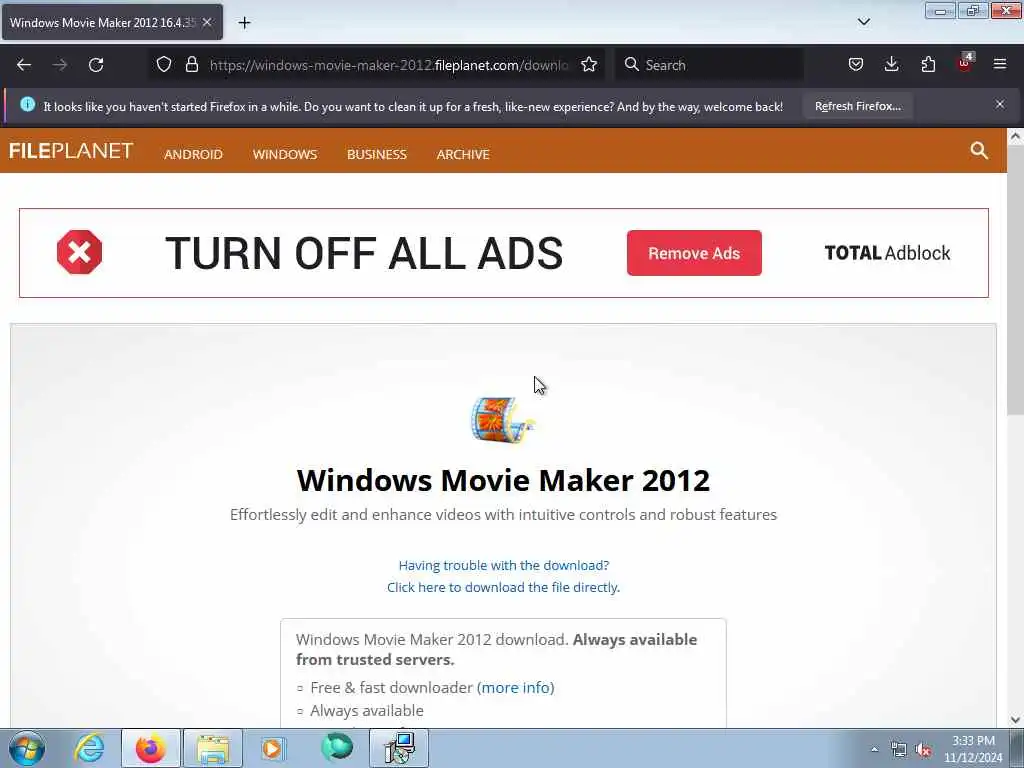Click the red X ad icon

pos(80,252)
